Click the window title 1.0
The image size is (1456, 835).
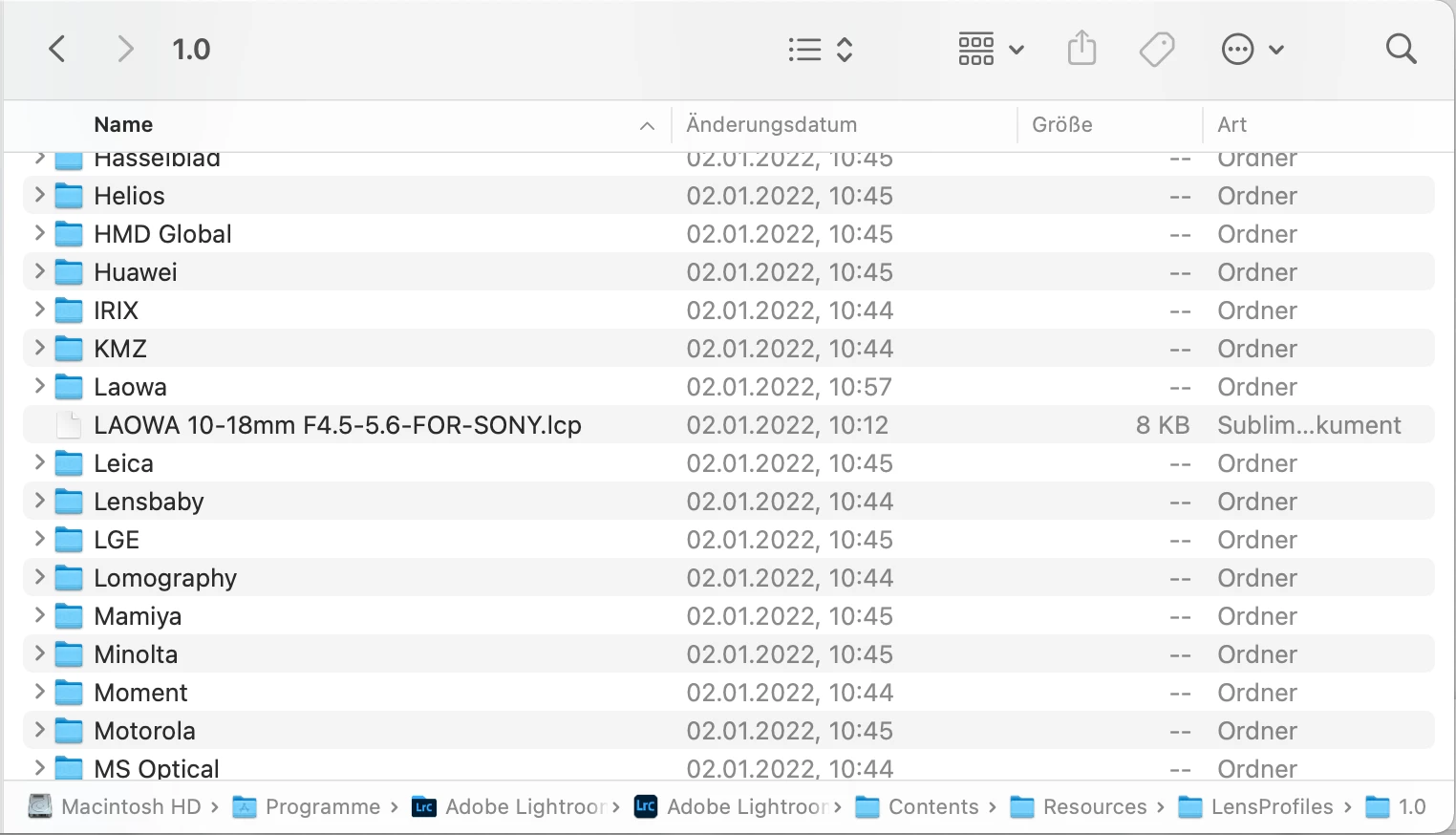[191, 49]
